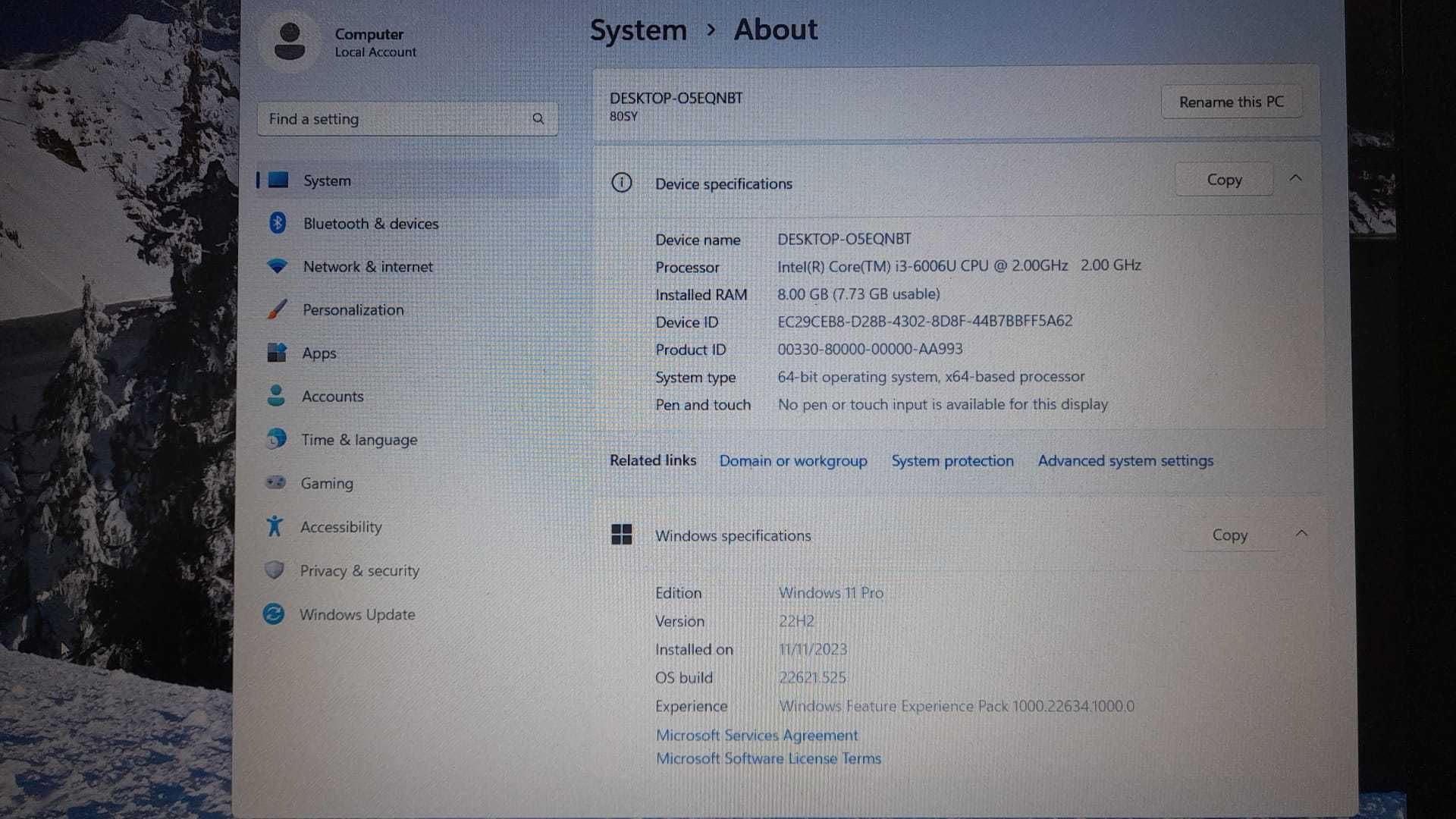
Task: Select Time & language in sidebar
Action: [x=407, y=439]
